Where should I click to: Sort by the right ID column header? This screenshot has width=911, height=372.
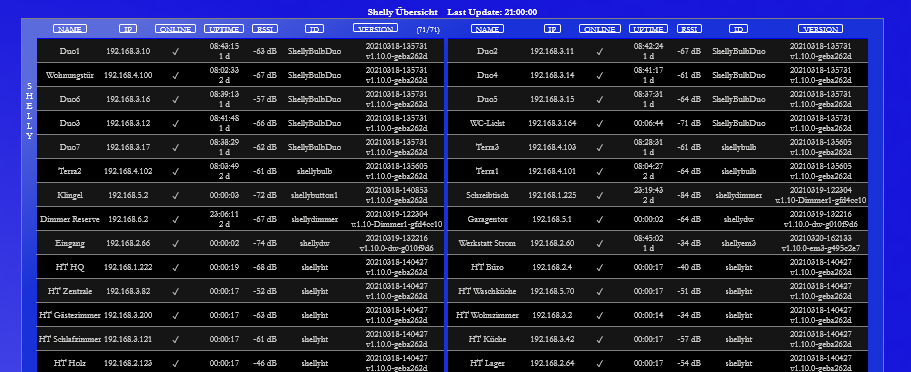738,28
